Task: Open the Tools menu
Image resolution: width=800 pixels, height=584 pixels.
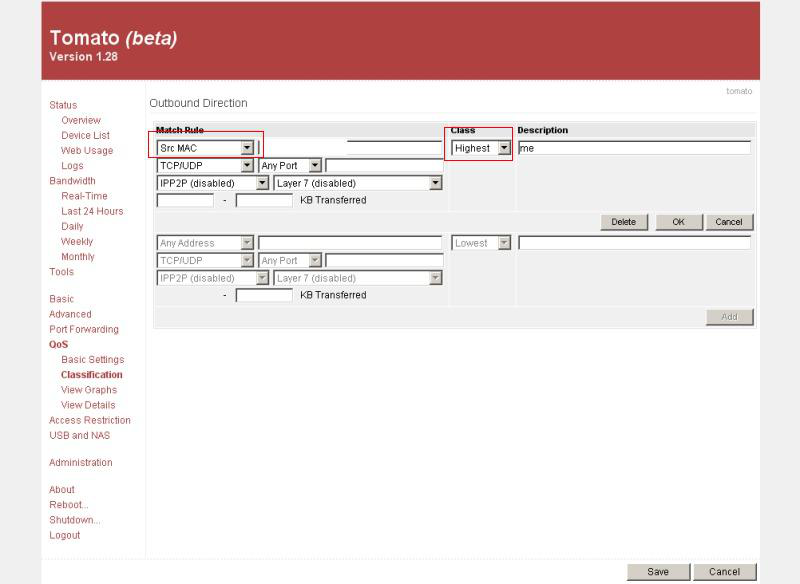Action: (x=61, y=272)
